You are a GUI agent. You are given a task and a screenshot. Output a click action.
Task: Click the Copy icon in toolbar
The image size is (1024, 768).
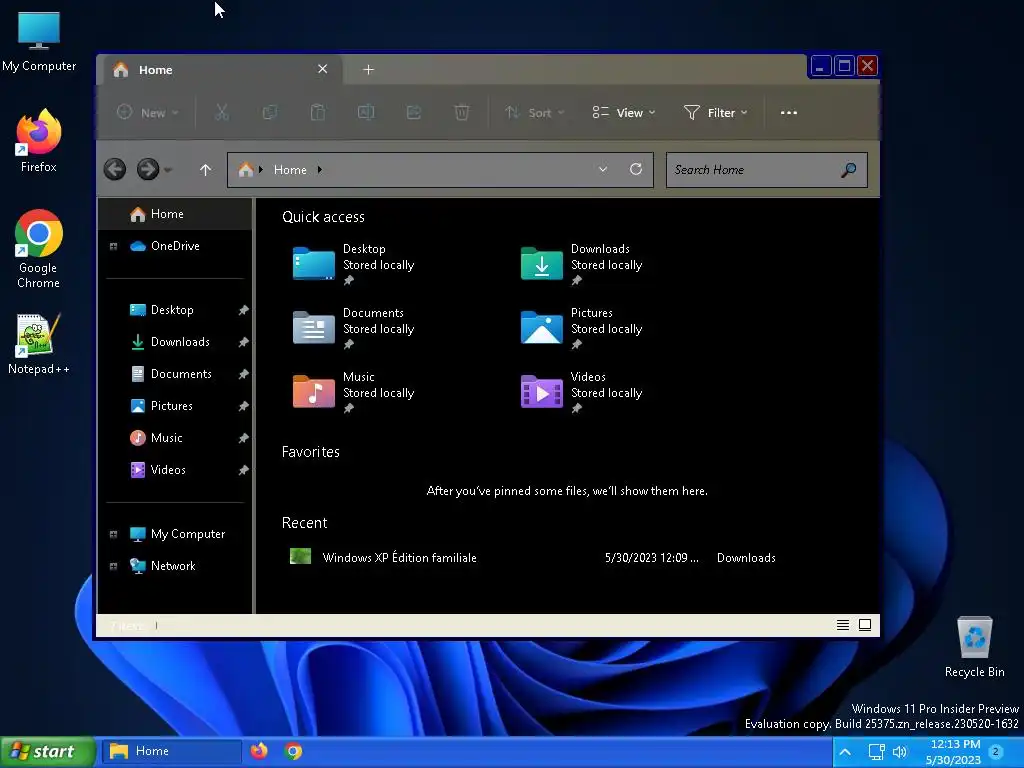pyautogui.click(x=270, y=112)
